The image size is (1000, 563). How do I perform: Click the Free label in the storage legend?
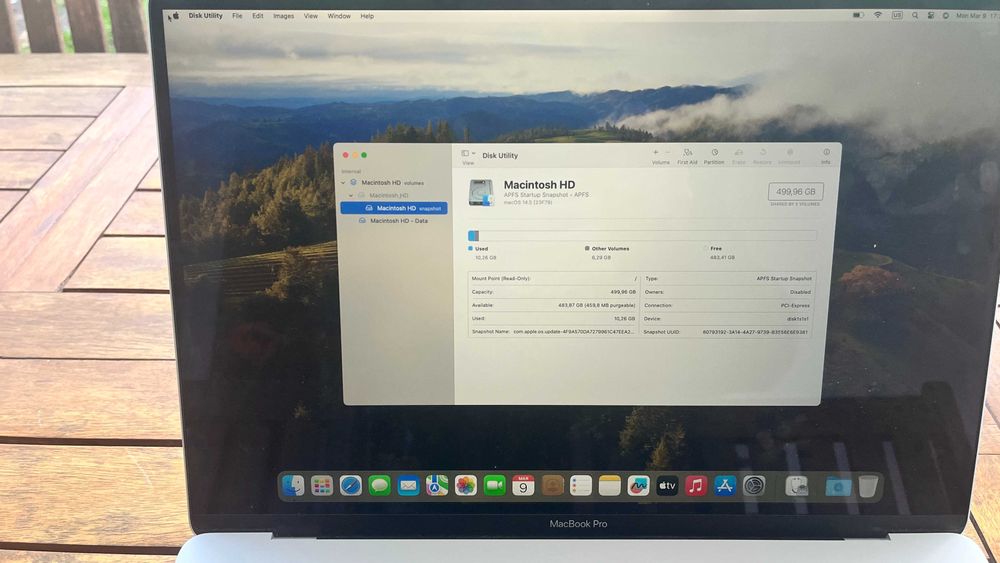click(x=716, y=249)
